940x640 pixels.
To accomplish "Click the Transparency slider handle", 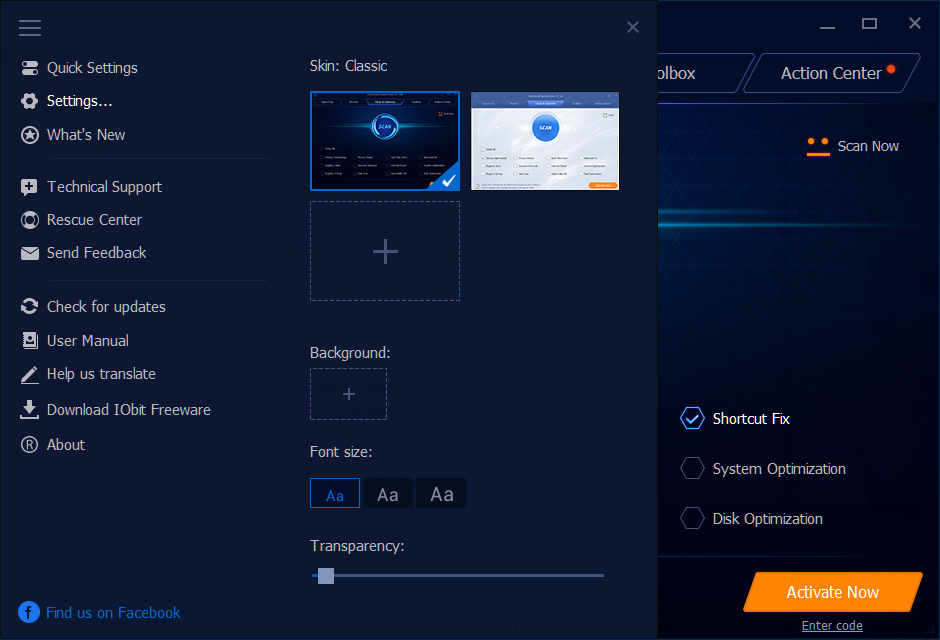I will point(325,575).
